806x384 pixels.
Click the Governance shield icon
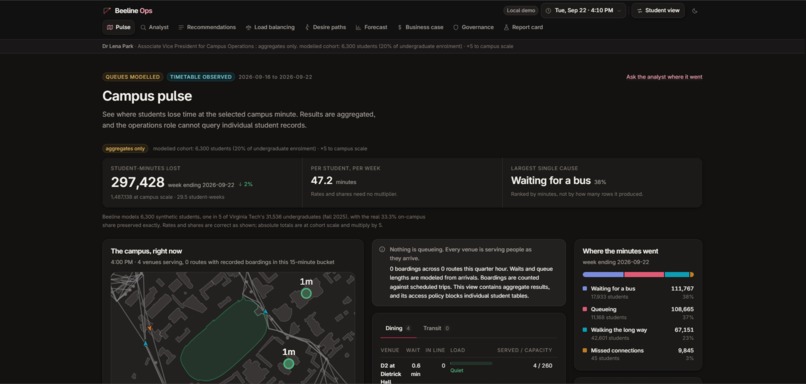click(455, 27)
